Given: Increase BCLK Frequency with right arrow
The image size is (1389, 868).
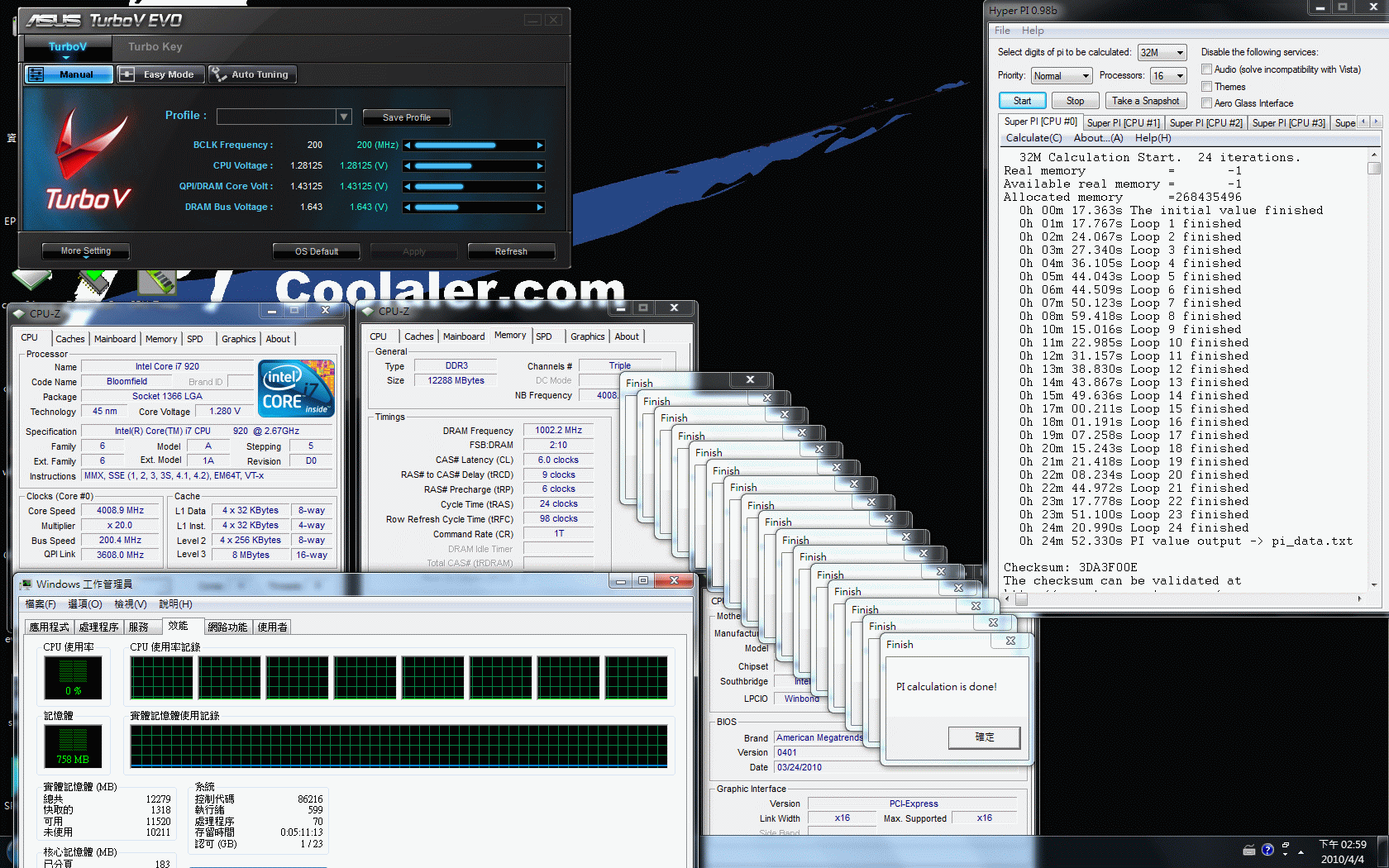Looking at the screenshot, I should pyautogui.click(x=540, y=145).
